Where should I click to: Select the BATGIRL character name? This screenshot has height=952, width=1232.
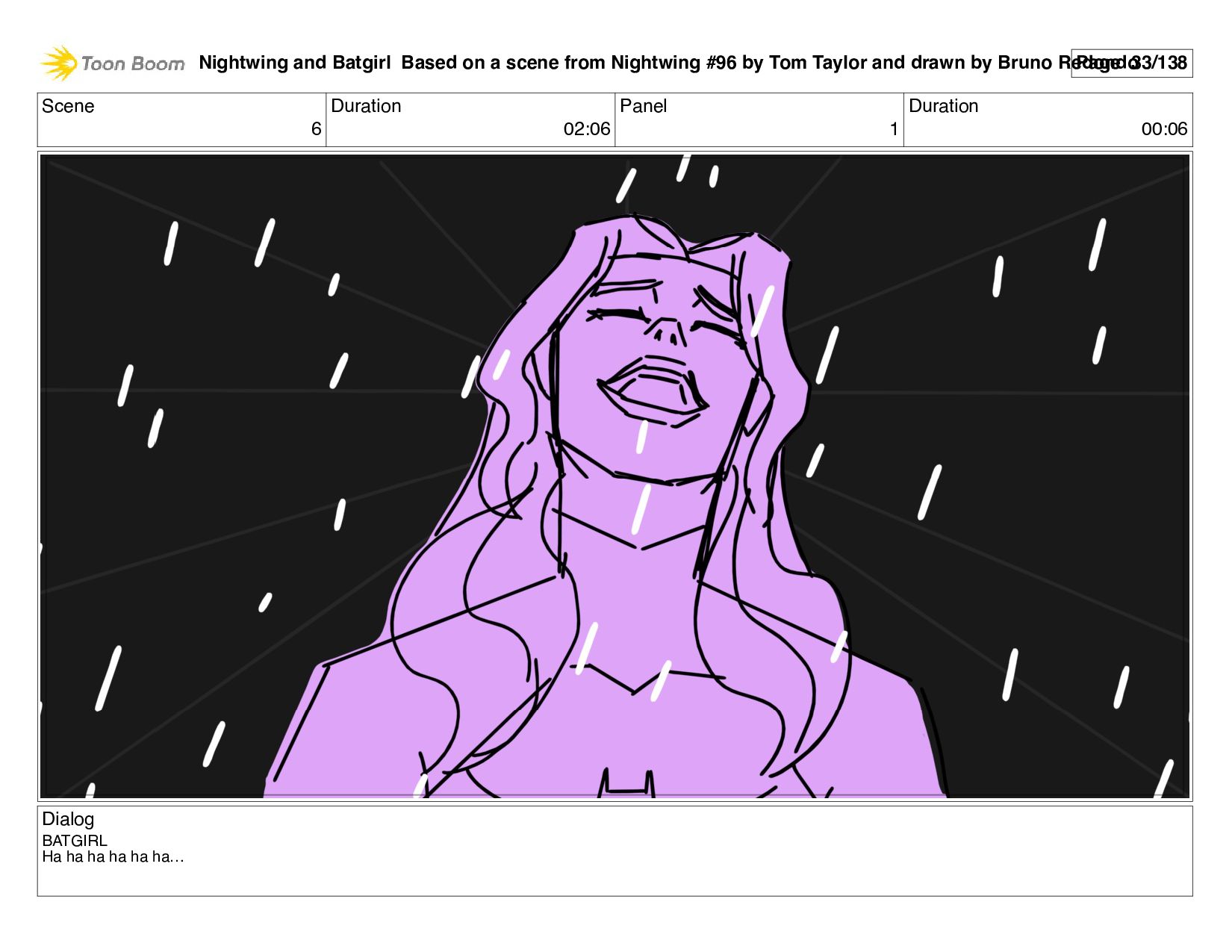75,841
